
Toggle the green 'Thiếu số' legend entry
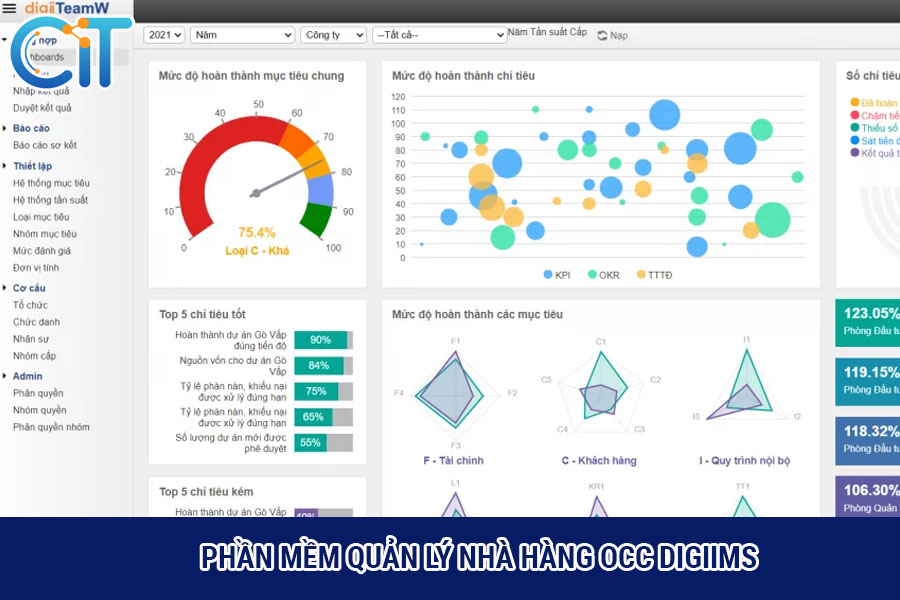coord(874,128)
